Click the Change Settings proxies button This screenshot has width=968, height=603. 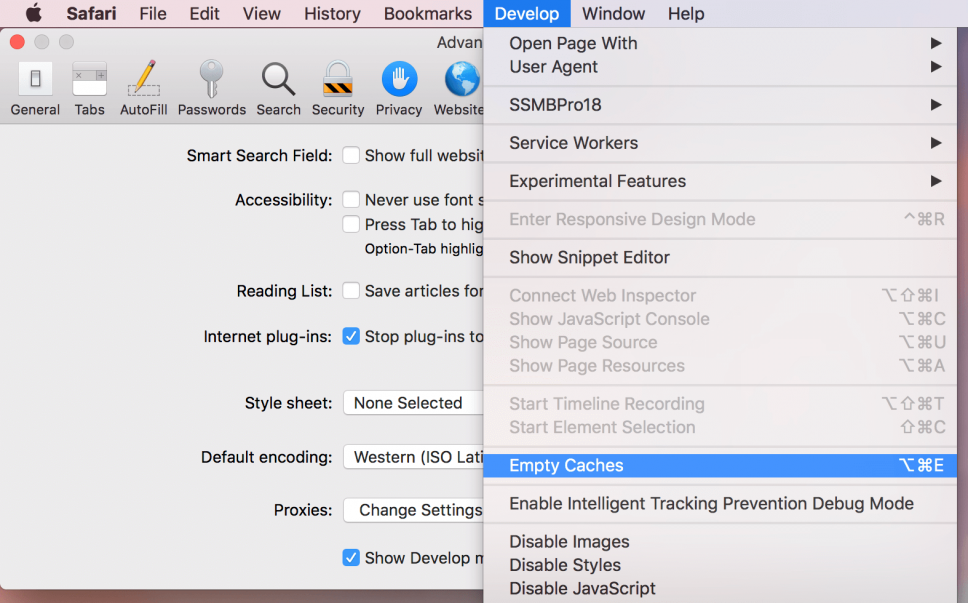(413, 510)
